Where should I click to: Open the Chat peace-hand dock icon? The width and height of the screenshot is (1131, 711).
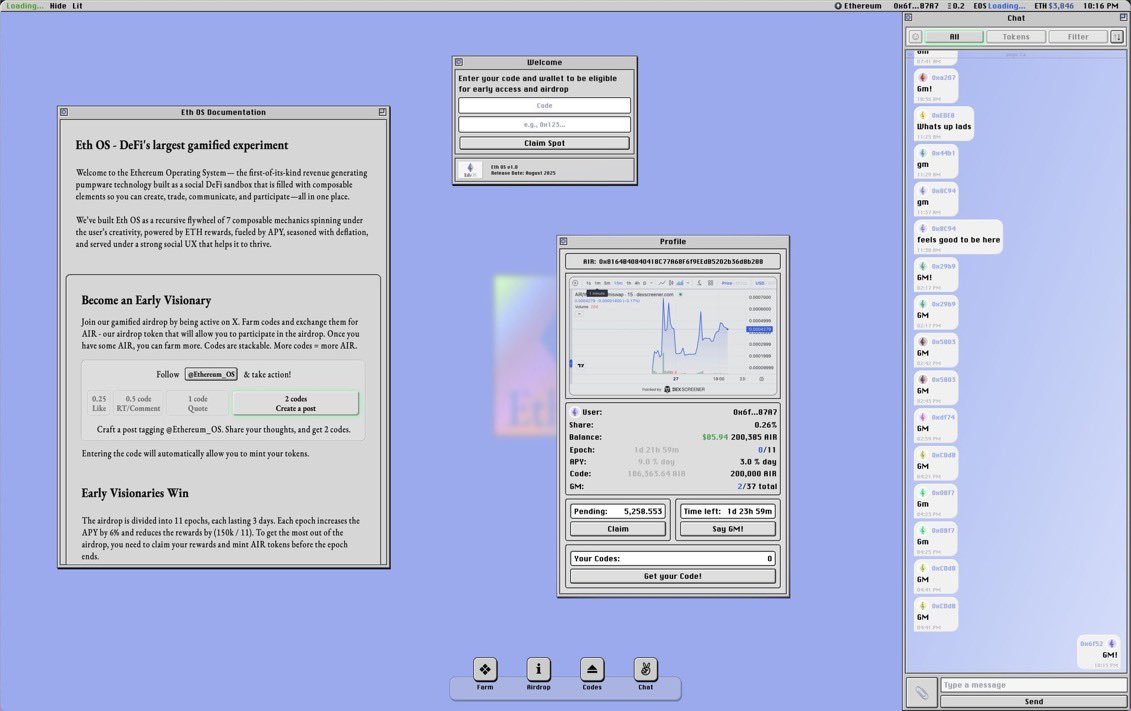[x=646, y=669]
